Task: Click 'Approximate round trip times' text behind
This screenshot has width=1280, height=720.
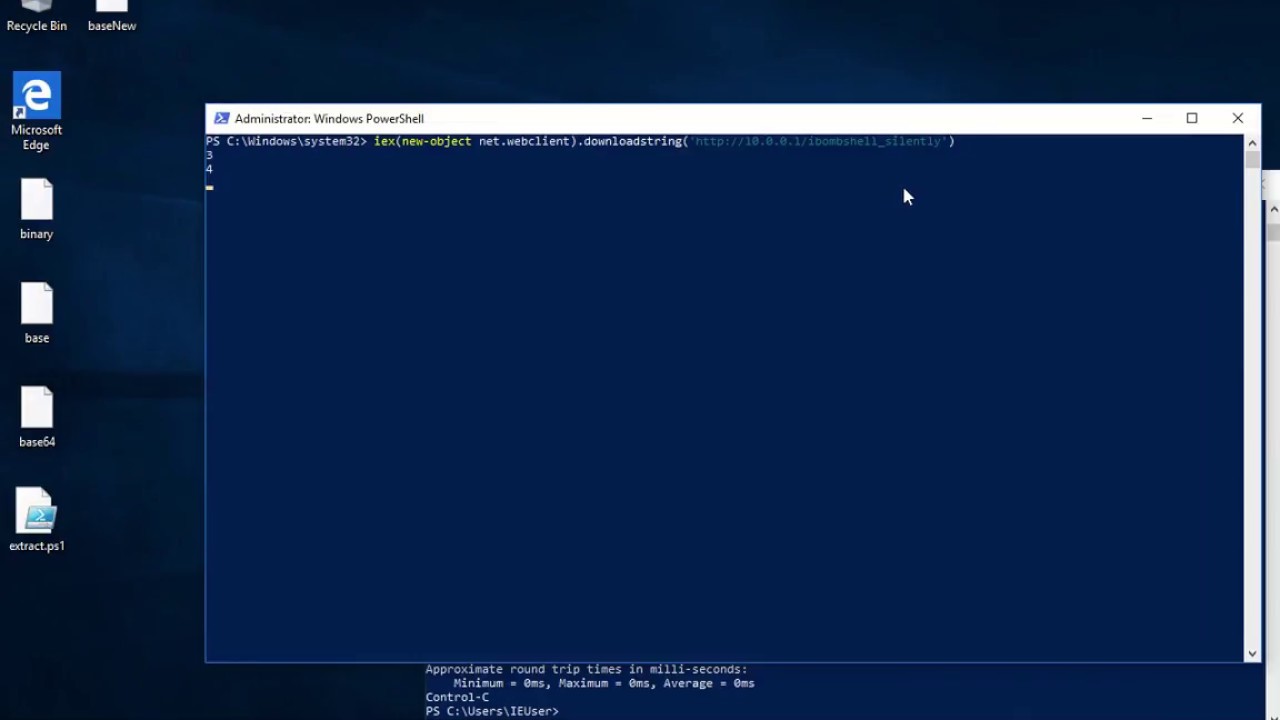Action: [586, 669]
